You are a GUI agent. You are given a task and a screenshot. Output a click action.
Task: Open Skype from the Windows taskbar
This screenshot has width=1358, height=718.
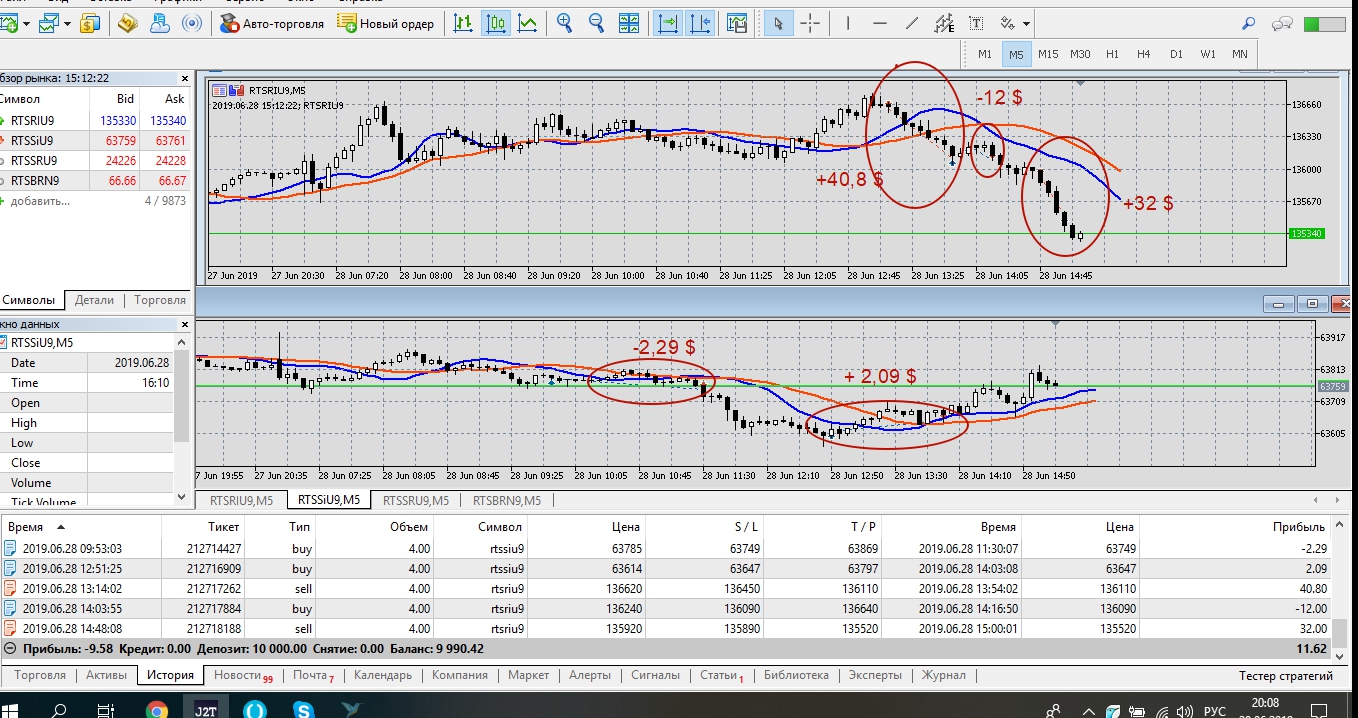[x=303, y=710]
